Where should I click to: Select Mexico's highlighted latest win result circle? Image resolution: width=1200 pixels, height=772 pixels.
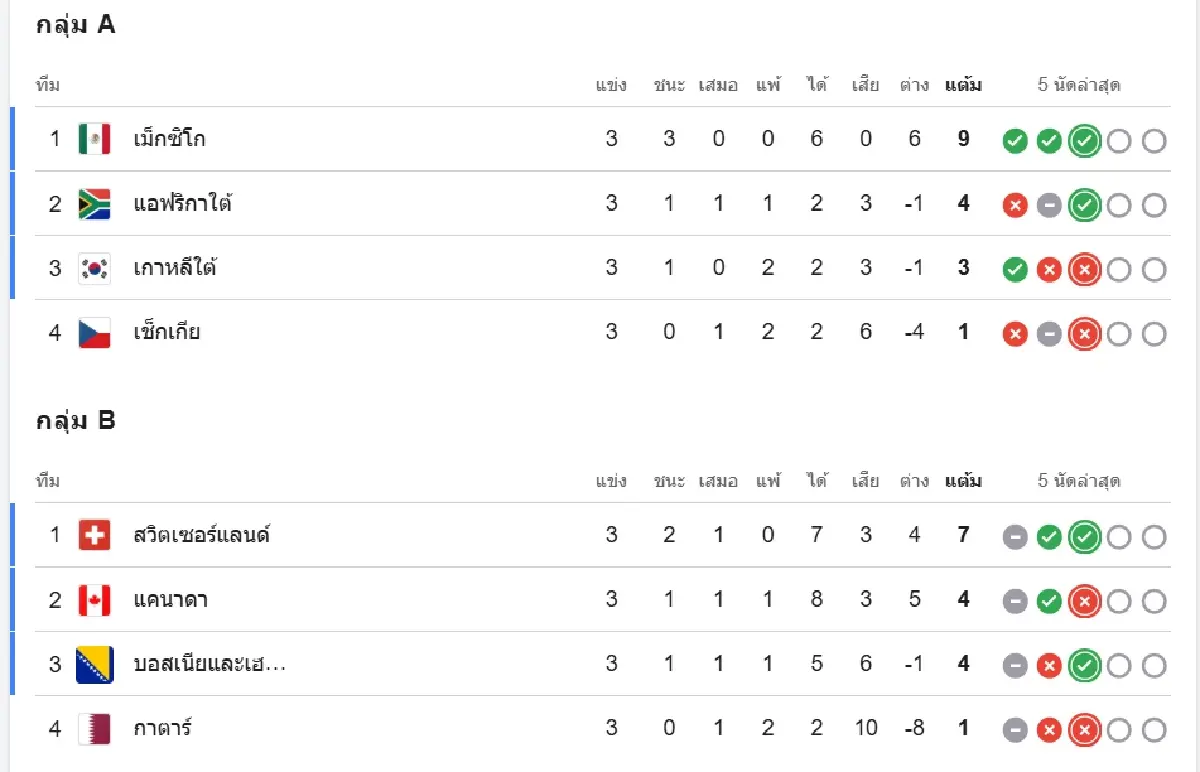click(1084, 141)
